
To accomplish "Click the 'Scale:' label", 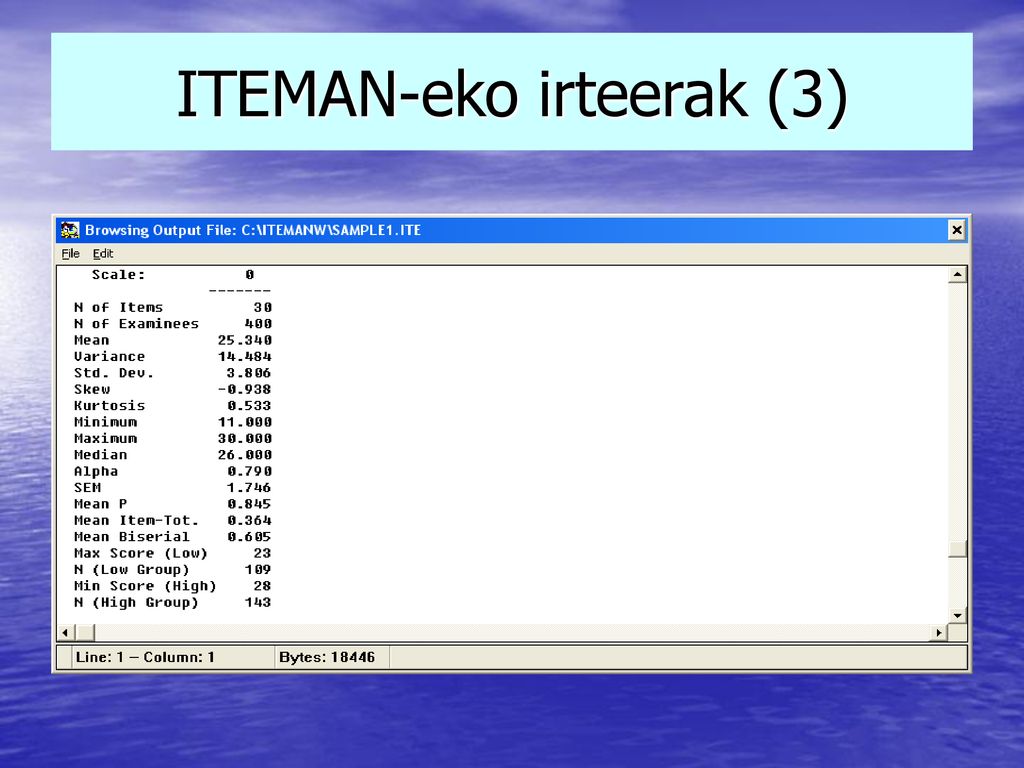I will [x=118, y=275].
